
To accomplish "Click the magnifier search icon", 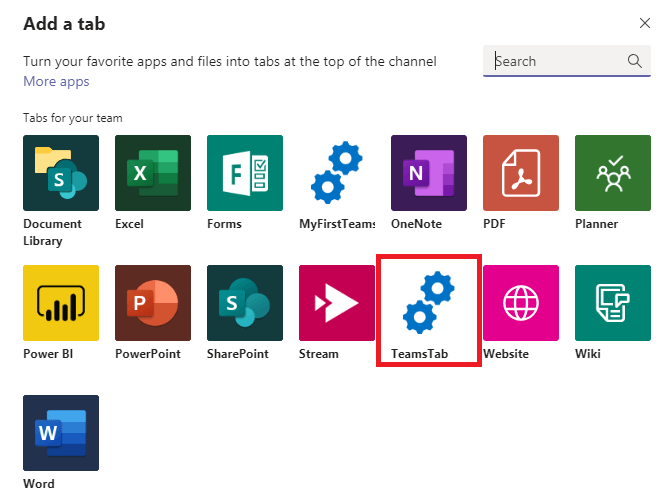I will pyautogui.click(x=634, y=61).
